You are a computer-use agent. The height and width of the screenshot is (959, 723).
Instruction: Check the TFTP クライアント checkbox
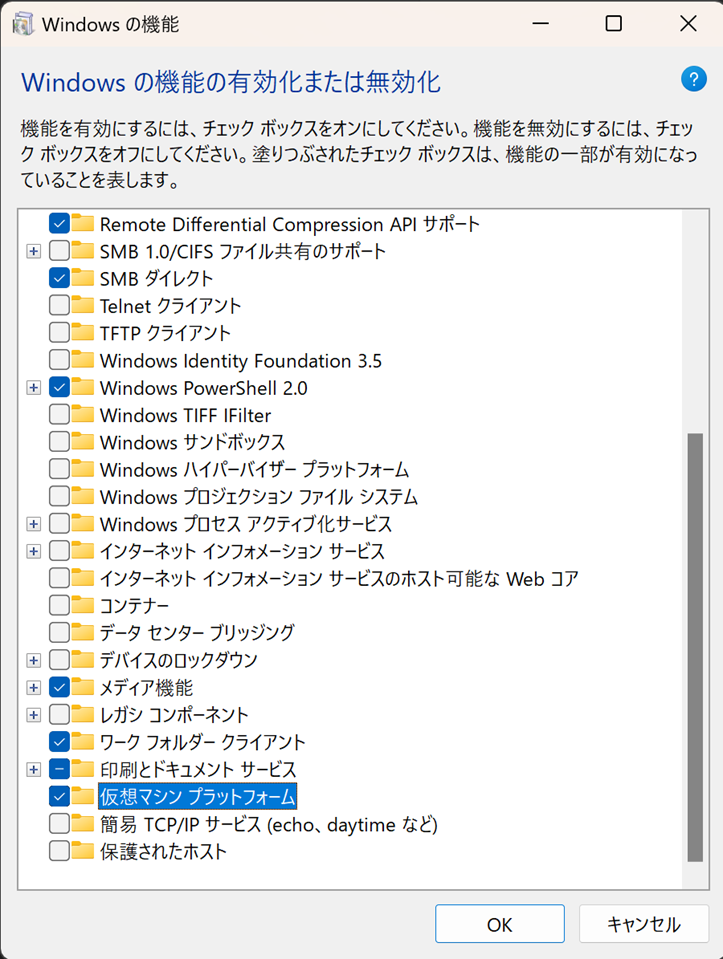coord(59,332)
